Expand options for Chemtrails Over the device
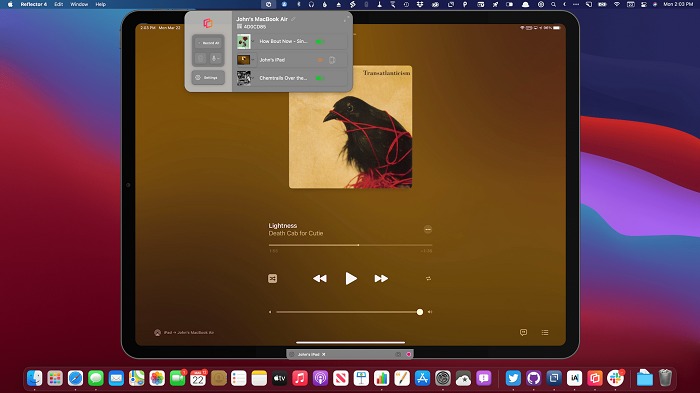Image resolution: width=700 pixels, height=393 pixels. tap(253, 78)
